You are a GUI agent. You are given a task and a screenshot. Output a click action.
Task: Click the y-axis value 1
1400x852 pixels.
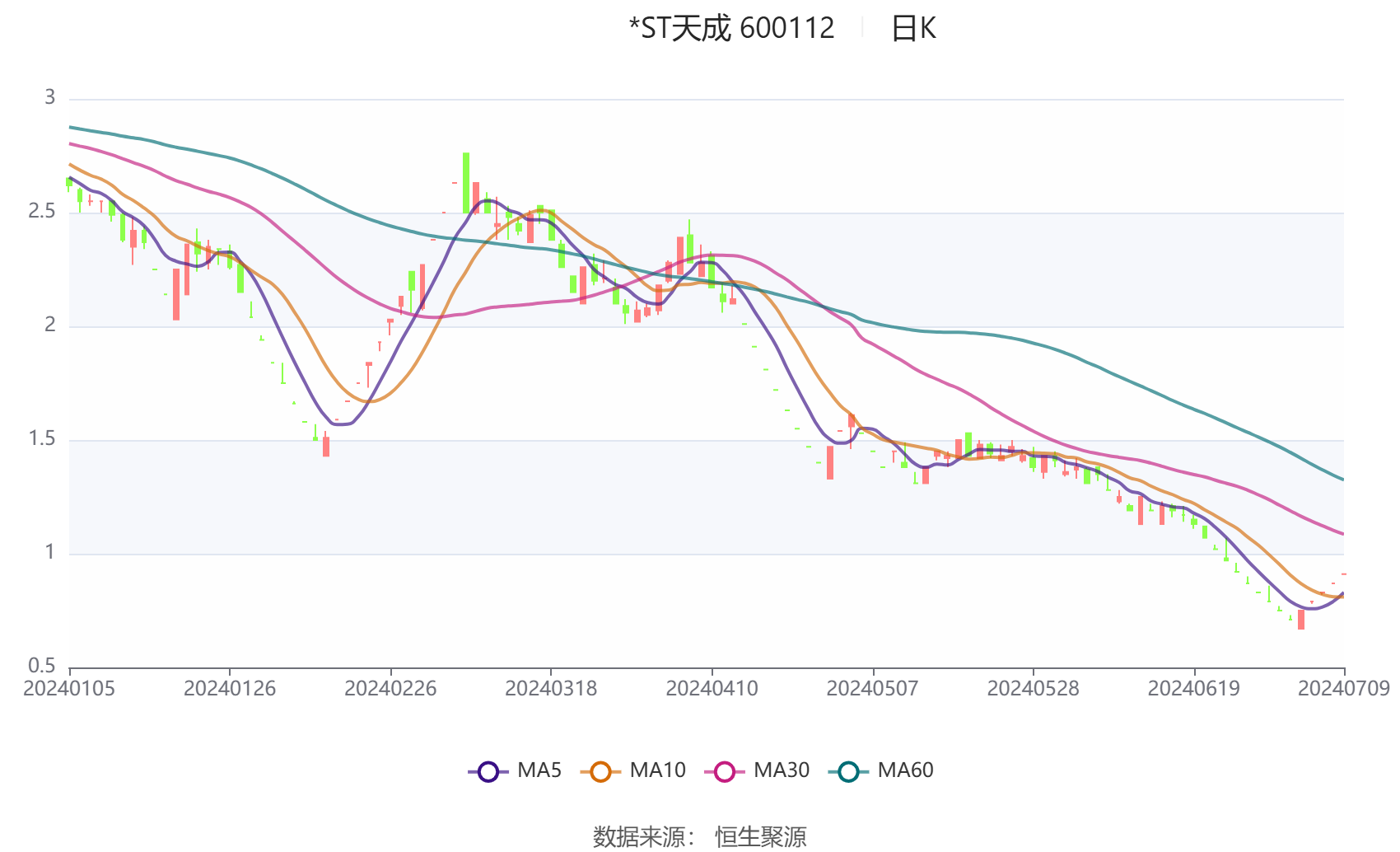point(50,552)
